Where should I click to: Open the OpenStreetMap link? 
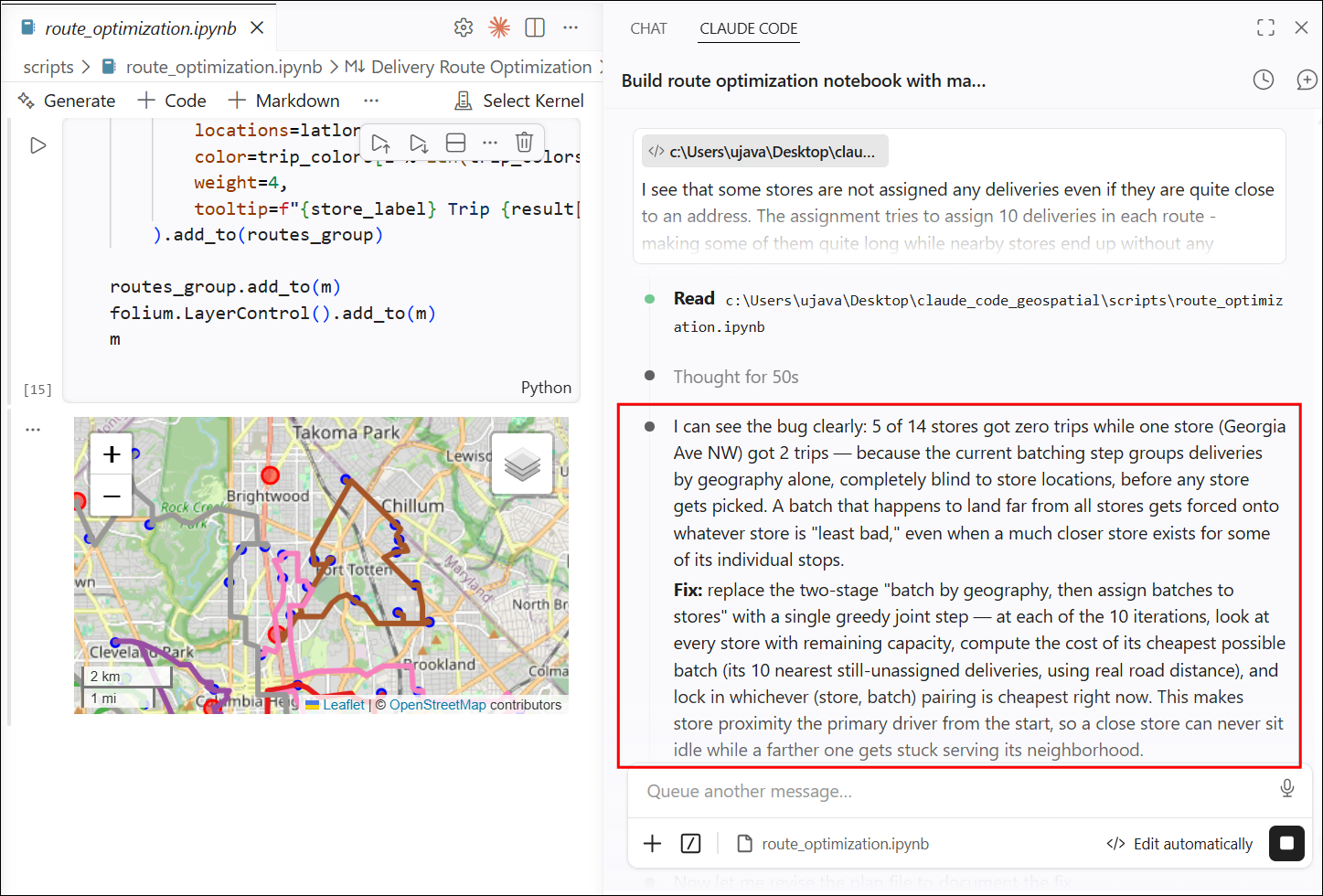click(438, 705)
